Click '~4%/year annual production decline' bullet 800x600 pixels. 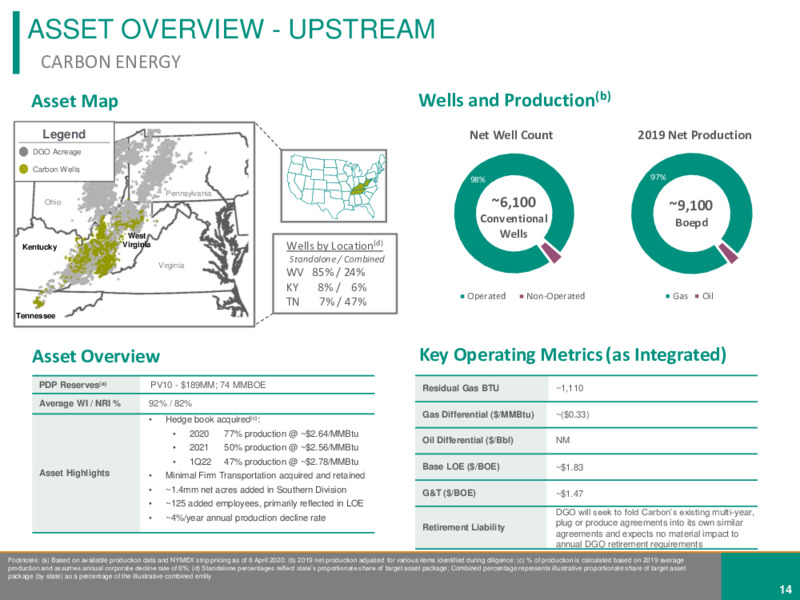[245, 518]
